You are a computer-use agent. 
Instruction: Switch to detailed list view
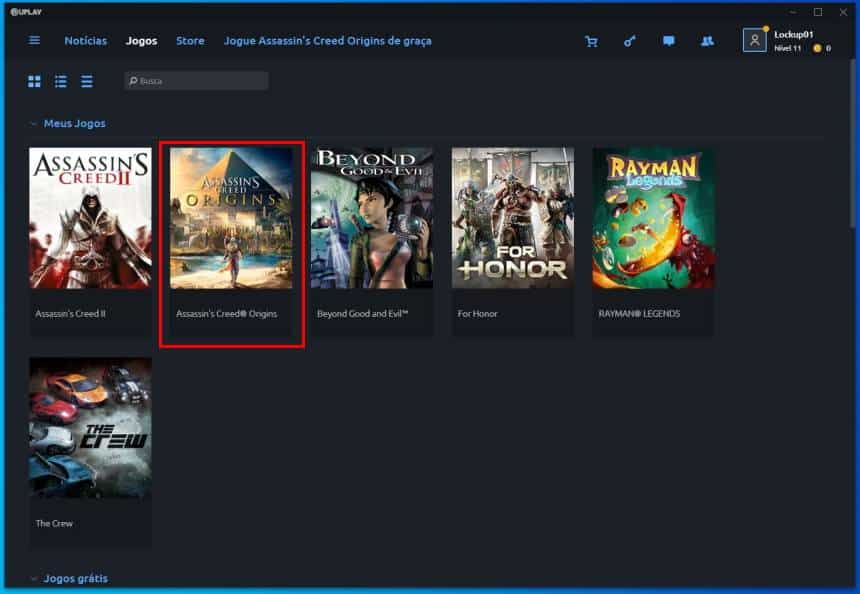60,81
